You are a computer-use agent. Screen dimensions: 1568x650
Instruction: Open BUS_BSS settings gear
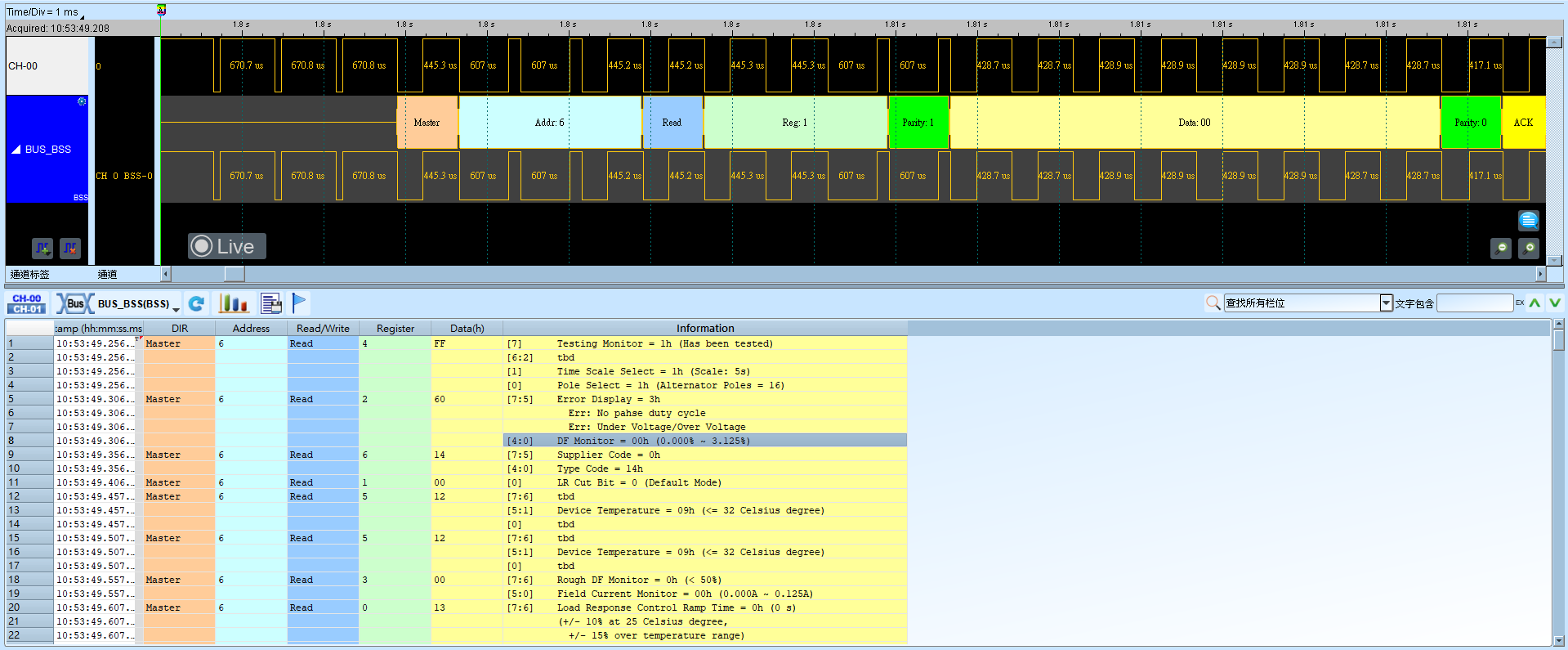[82, 101]
